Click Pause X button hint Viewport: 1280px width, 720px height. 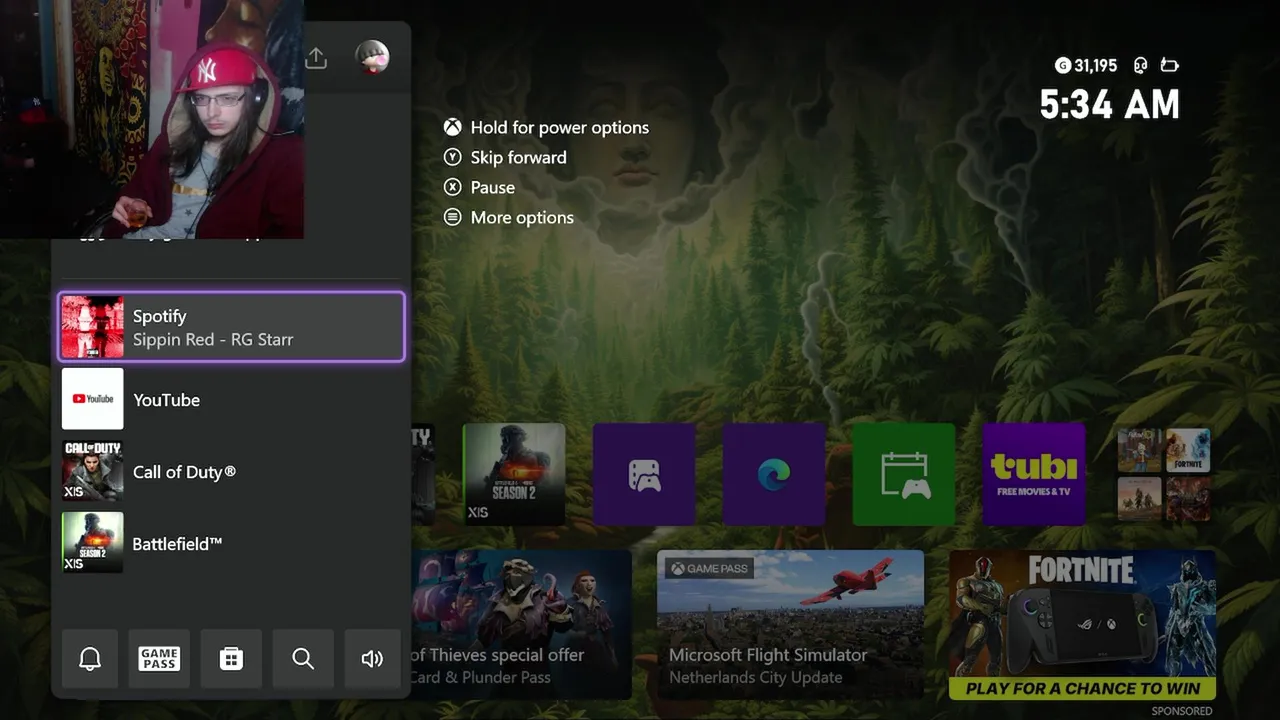tap(480, 187)
